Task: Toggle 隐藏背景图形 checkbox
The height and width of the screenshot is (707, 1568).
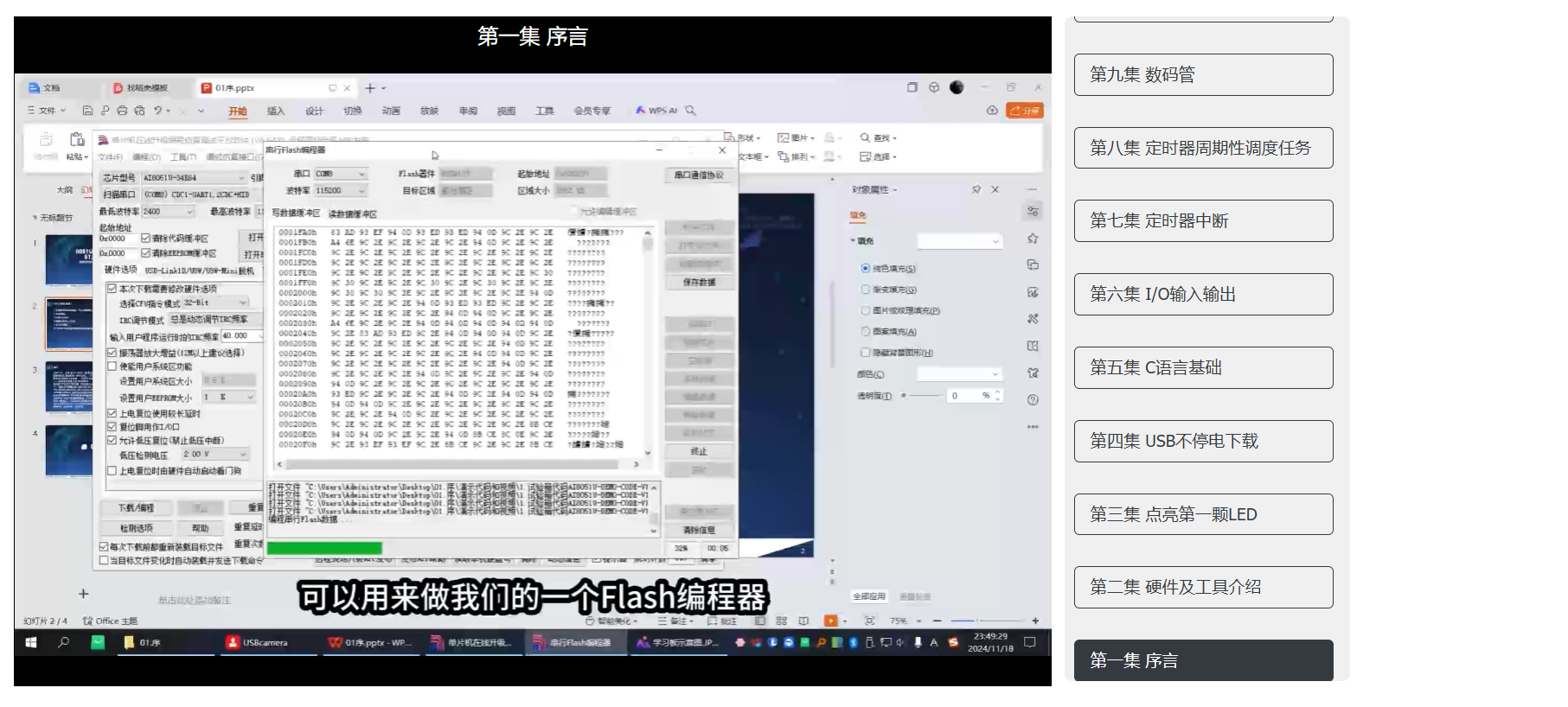Action: [x=866, y=353]
